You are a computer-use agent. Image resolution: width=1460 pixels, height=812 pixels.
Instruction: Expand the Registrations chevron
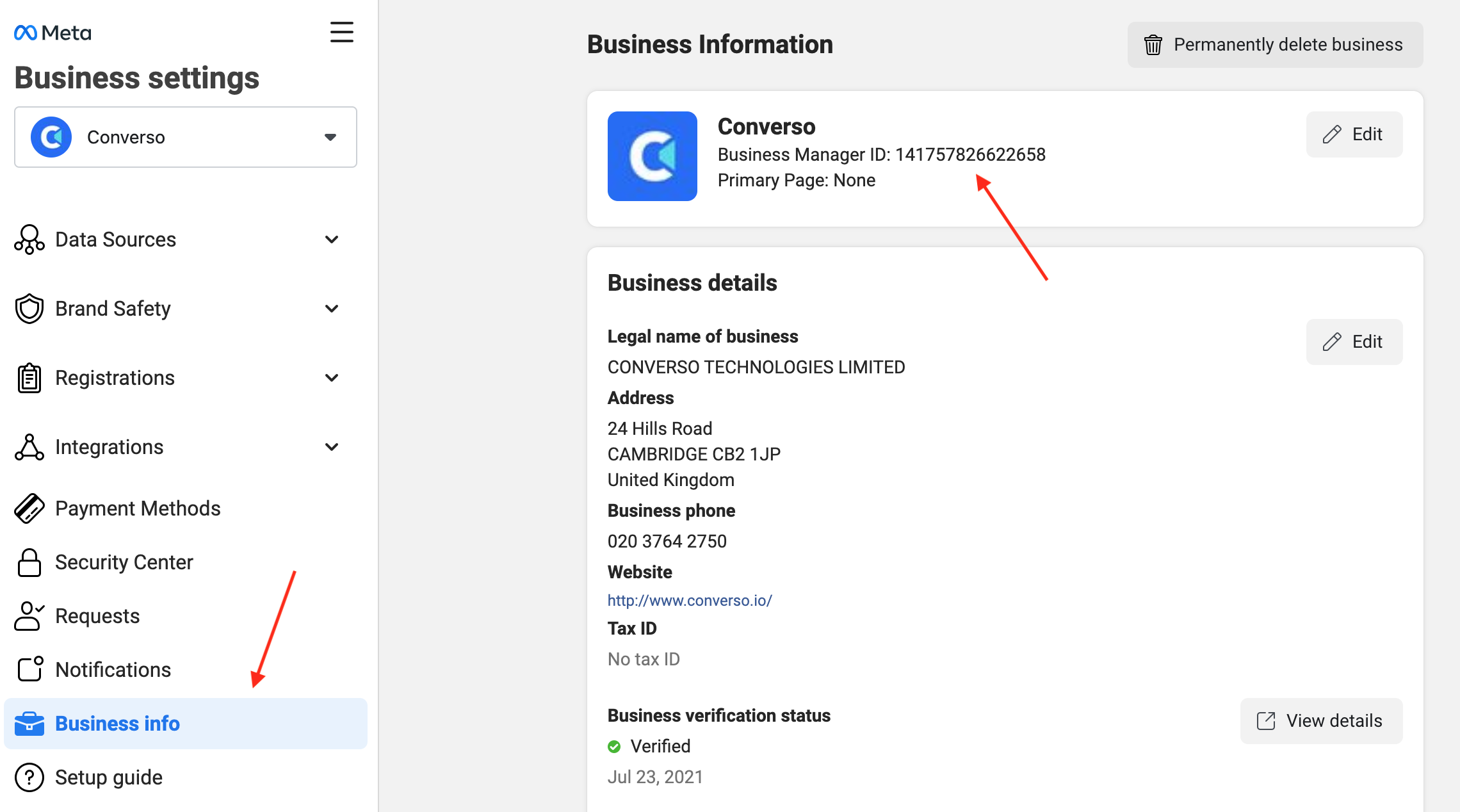pos(332,378)
